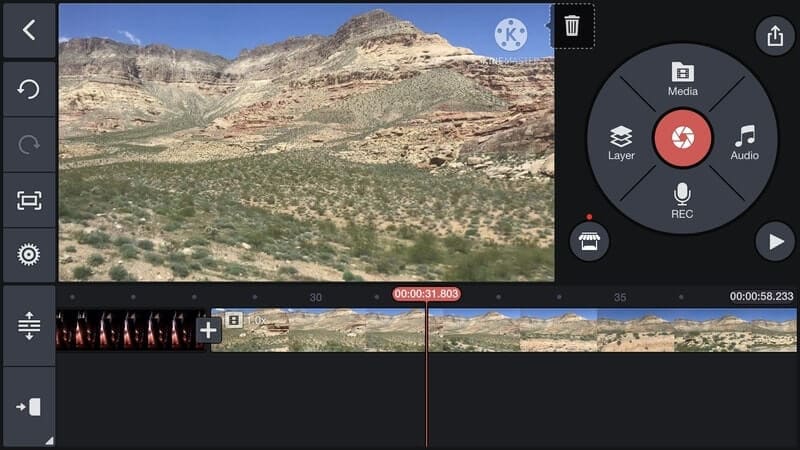Tap the back arrow icon
Screen dimensions: 800x450
tap(29, 30)
